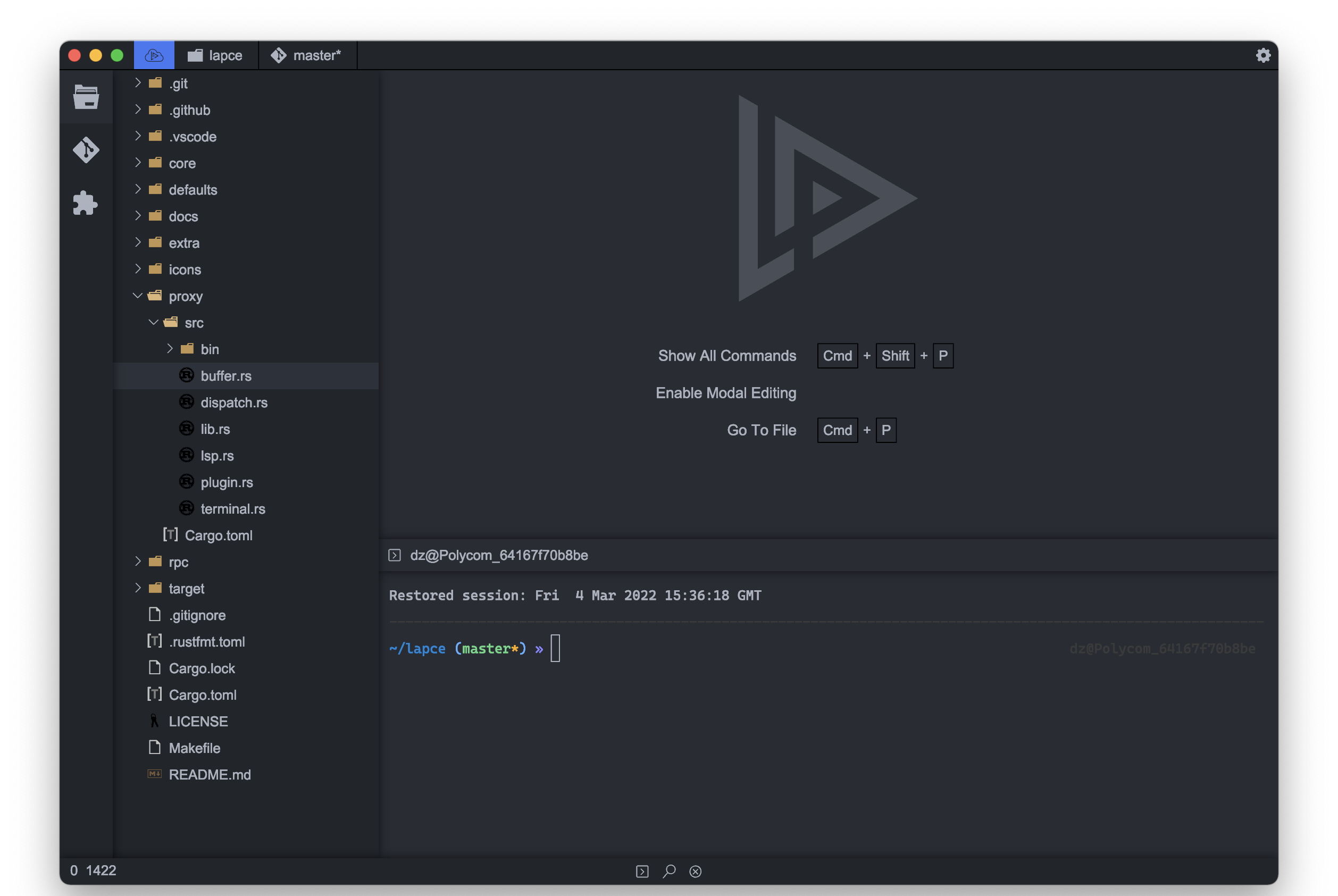
Task: Click the 1422 warnings count in status bar
Action: (101, 870)
